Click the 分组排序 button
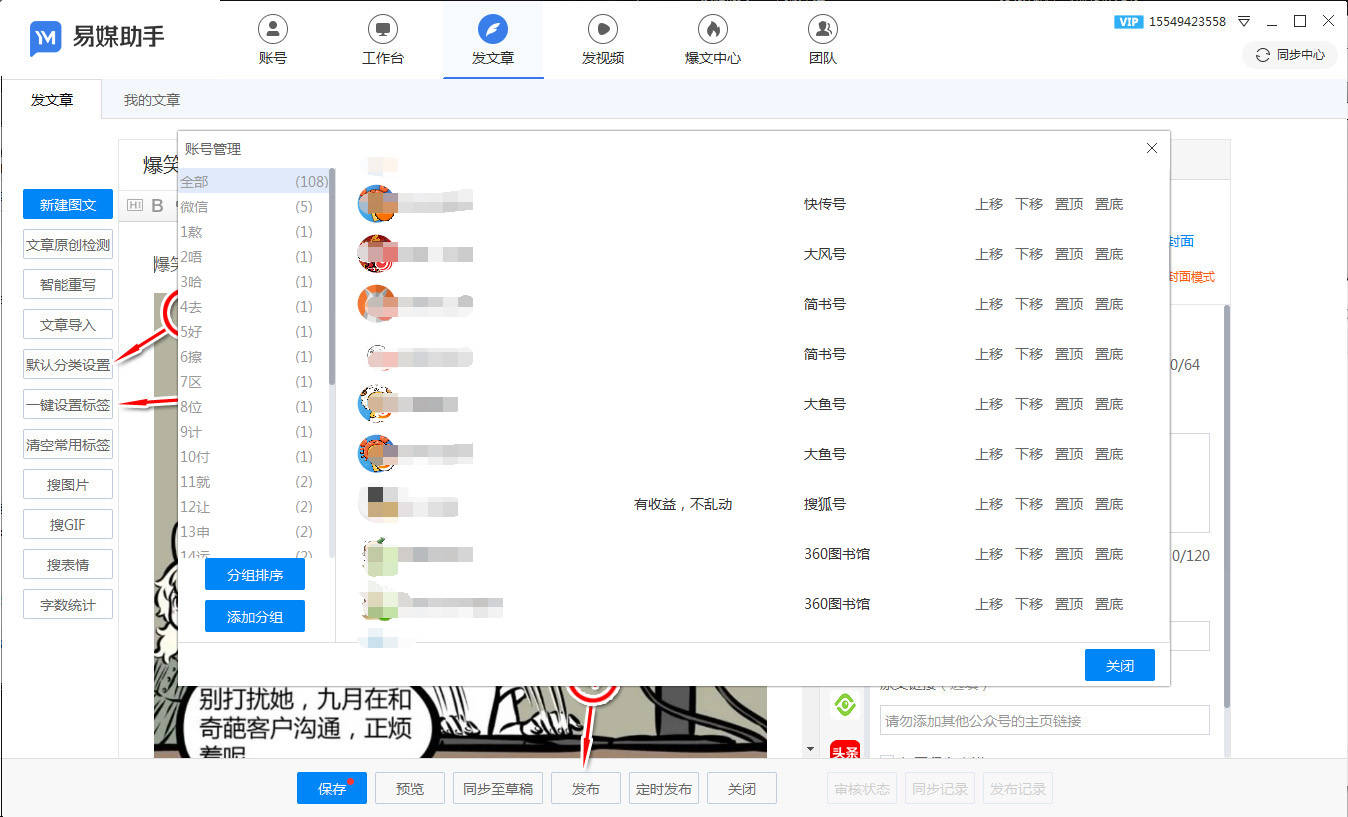 coord(255,575)
